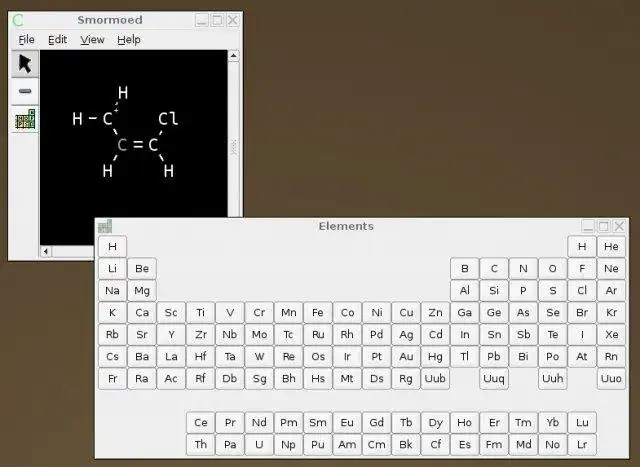This screenshot has height=467, width=640.
Task: Pick Oxygen (O) element button
Action: click(553, 269)
